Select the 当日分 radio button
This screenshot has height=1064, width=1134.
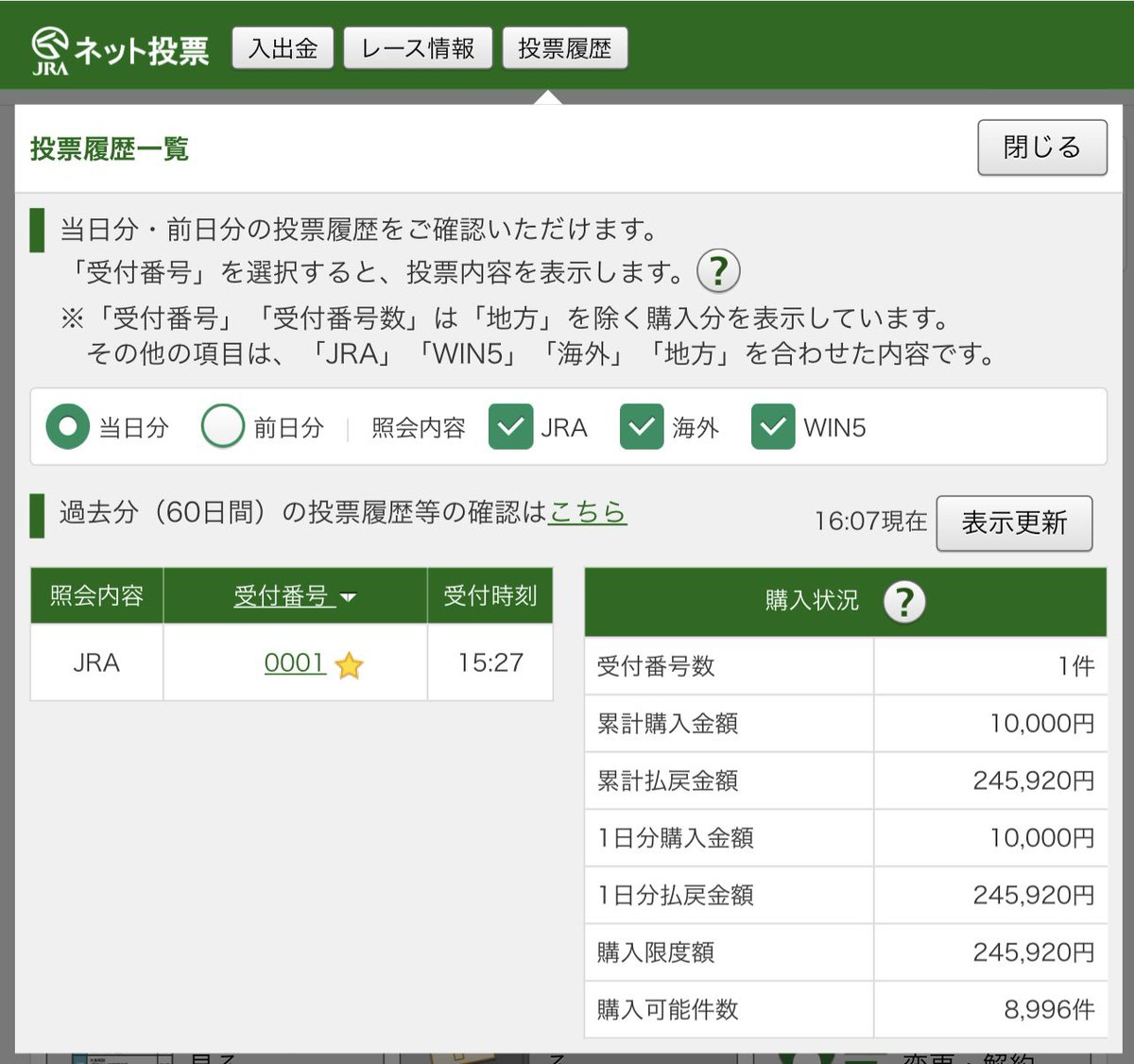(68, 427)
